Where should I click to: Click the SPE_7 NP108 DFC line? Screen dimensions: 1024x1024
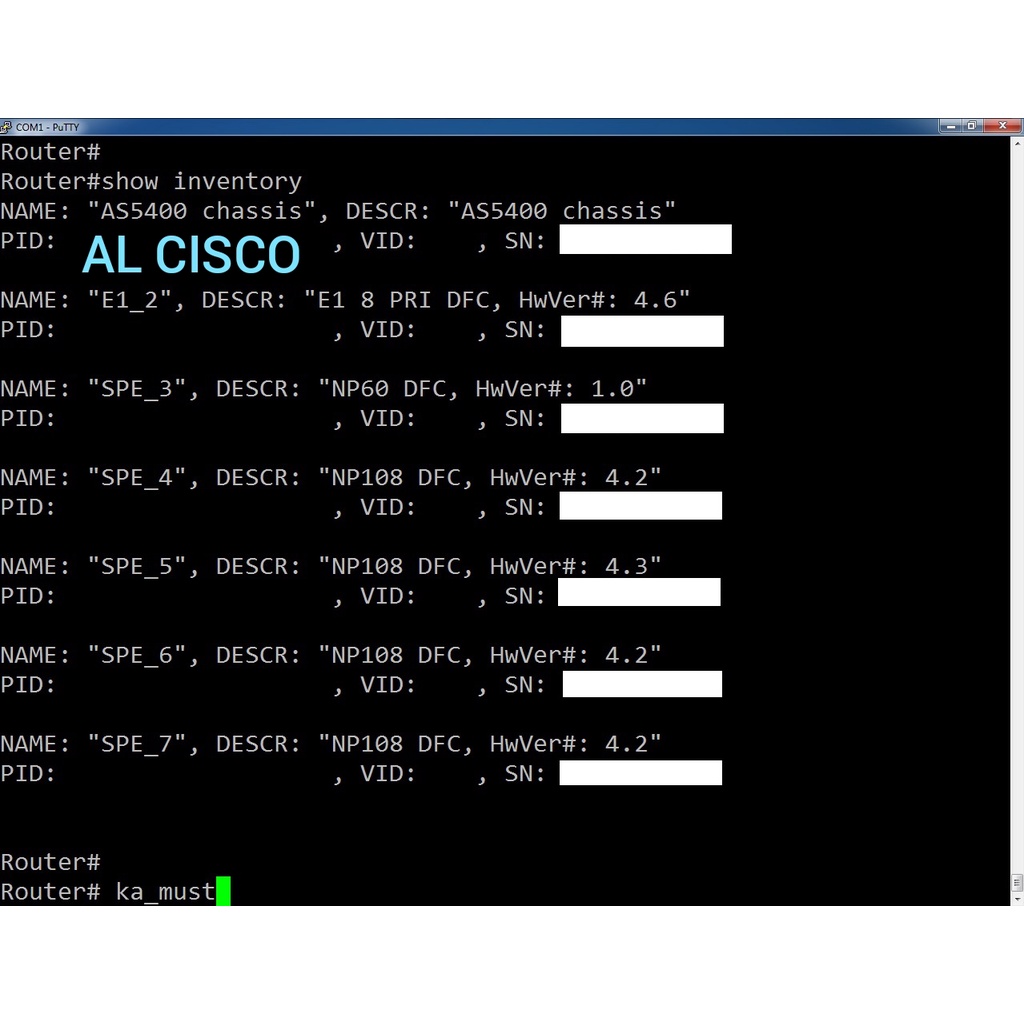pos(331,744)
